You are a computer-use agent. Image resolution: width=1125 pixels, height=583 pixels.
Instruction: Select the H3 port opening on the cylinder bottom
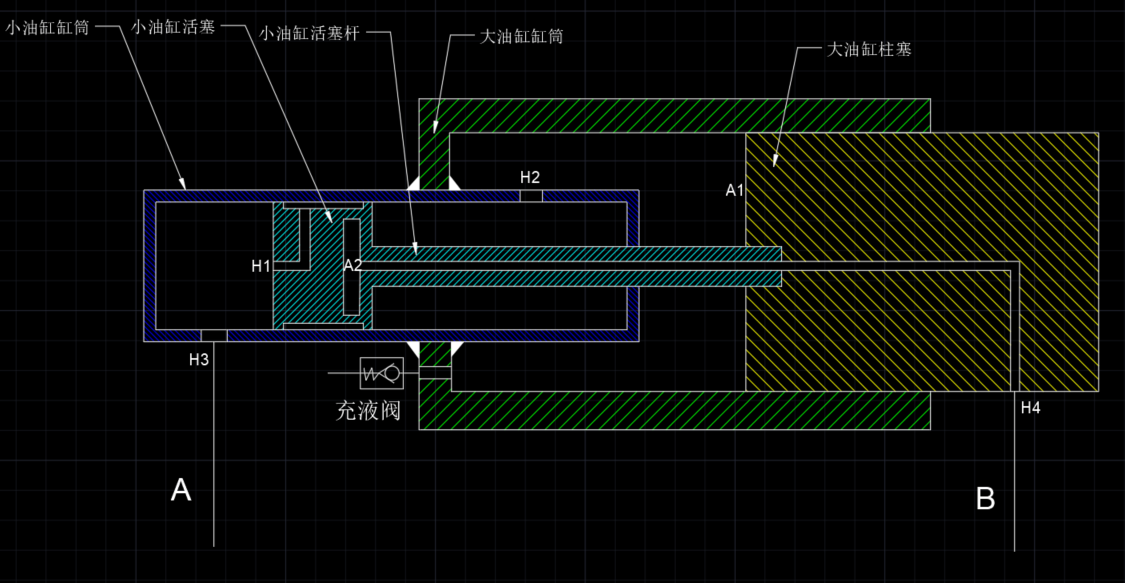click(214, 336)
